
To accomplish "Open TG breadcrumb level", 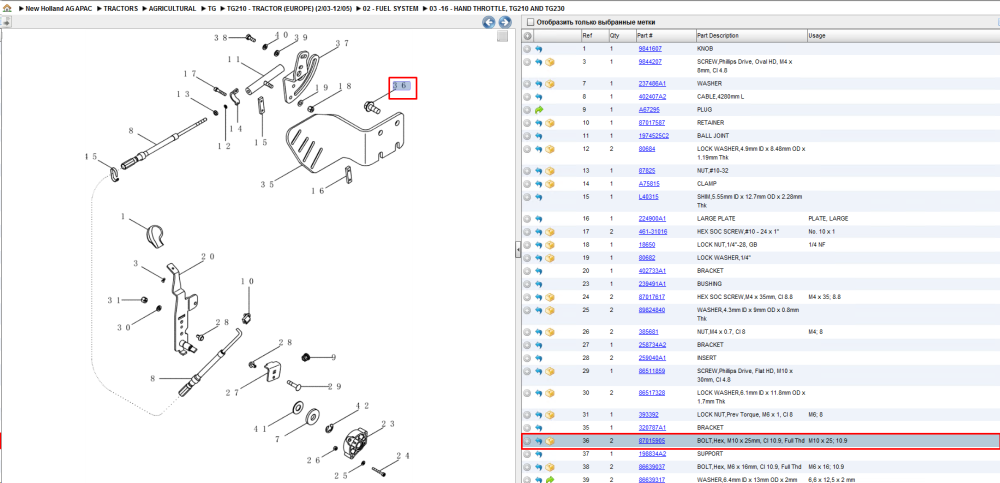I will tap(212, 9).
